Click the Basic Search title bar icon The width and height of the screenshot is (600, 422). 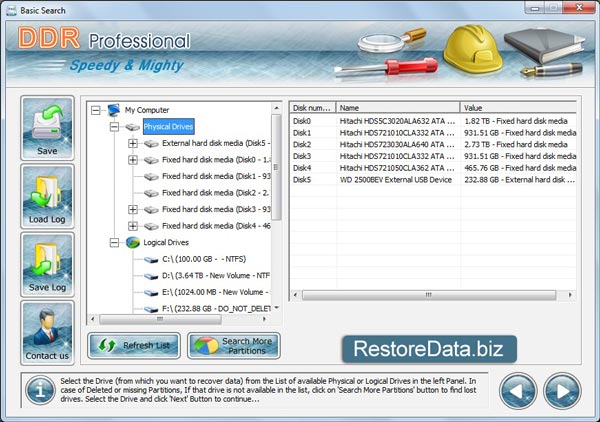coord(11,11)
